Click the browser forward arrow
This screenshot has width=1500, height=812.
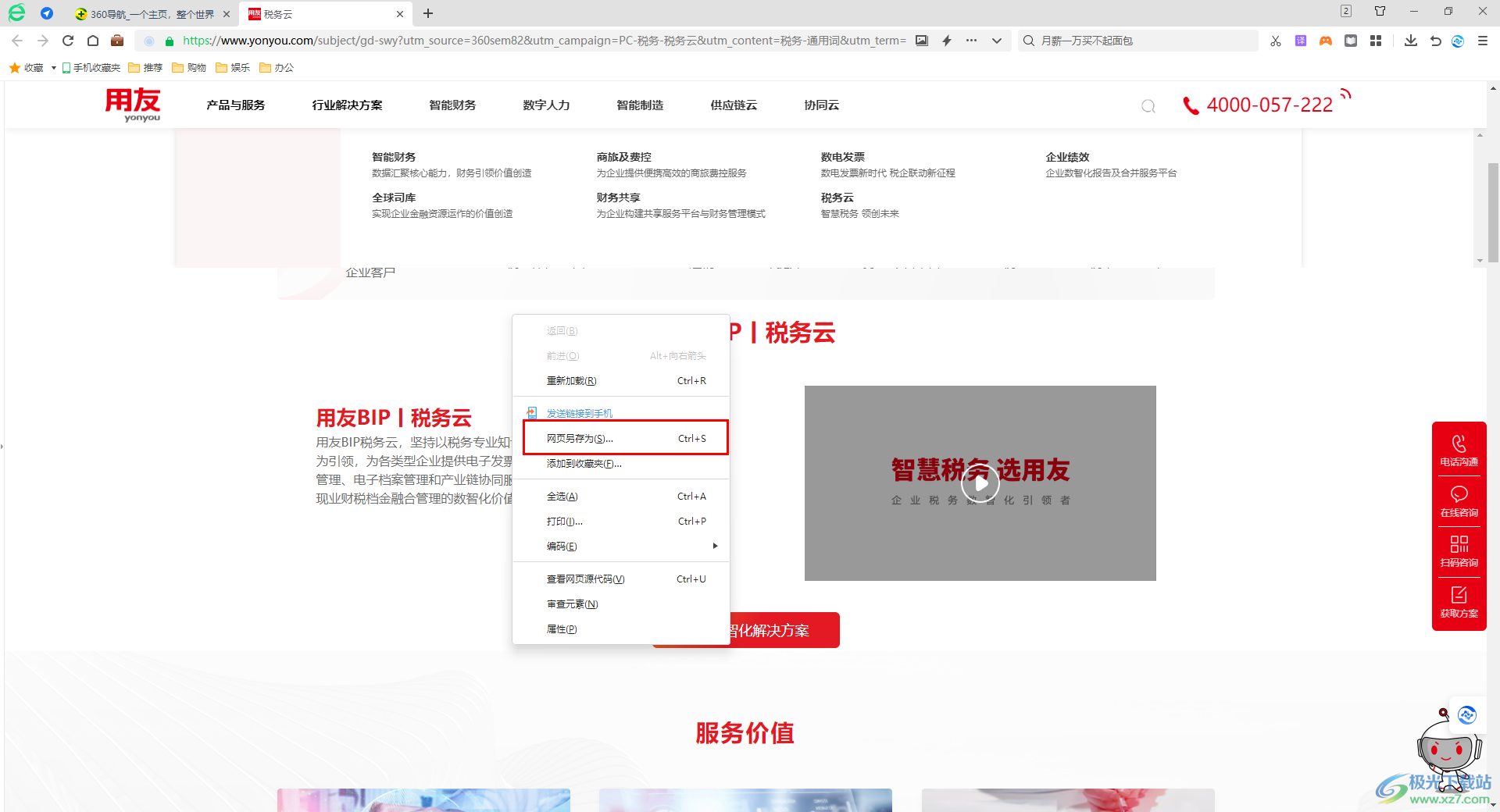click(x=43, y=41)
